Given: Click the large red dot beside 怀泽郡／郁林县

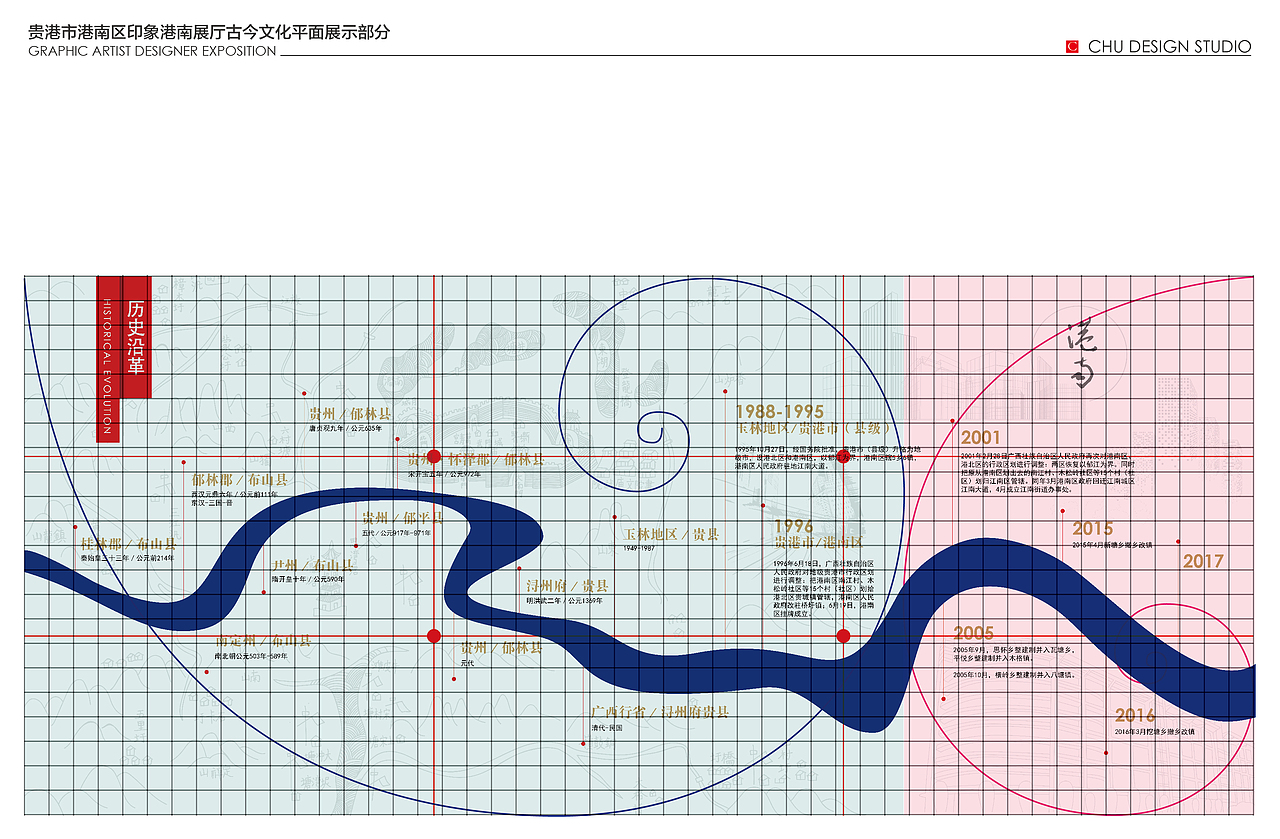Looking at the screenshot, I should [x=434, y=456].
